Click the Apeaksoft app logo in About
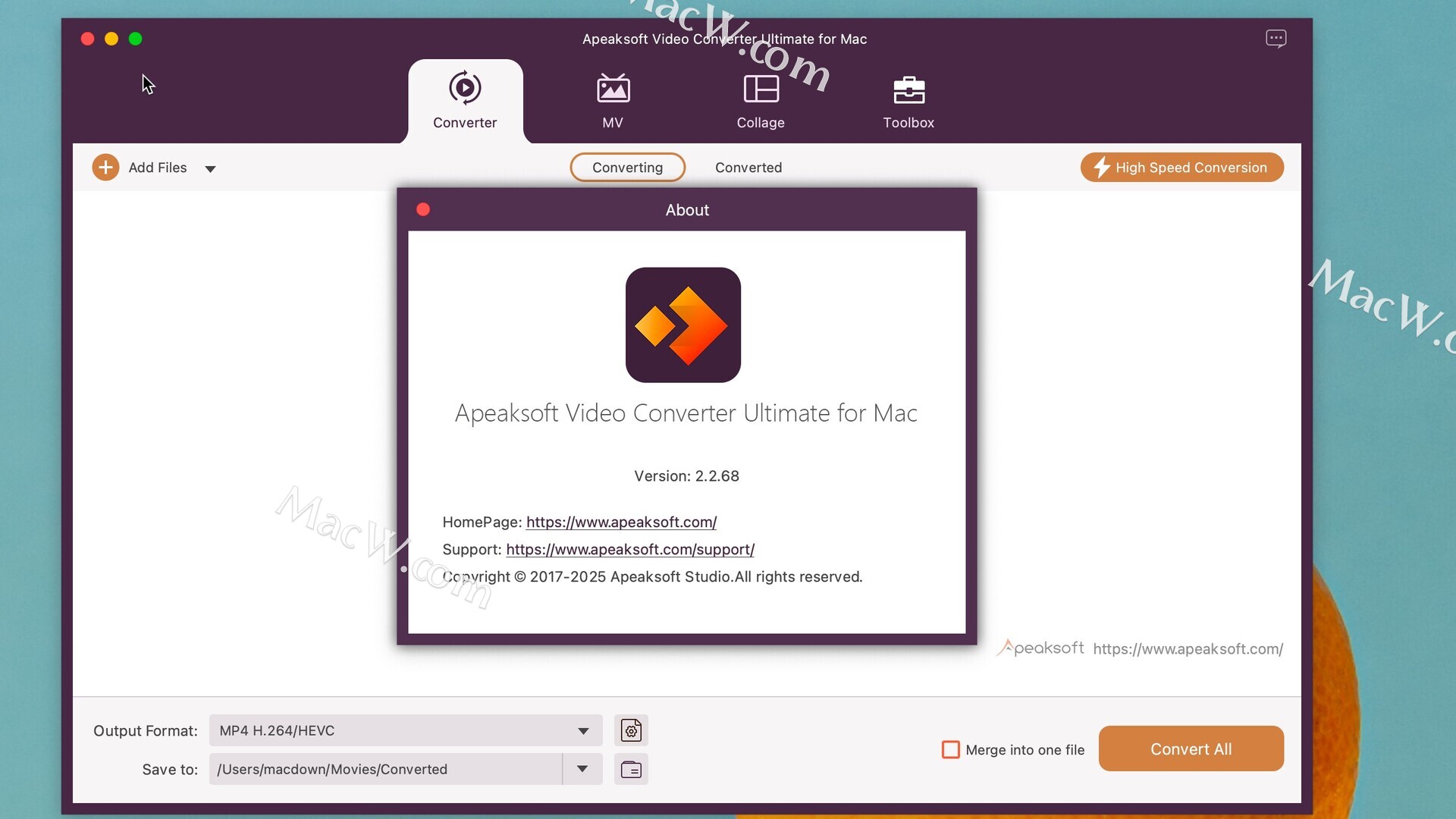This screenshot has width=1456, height=819. point(683,325)
